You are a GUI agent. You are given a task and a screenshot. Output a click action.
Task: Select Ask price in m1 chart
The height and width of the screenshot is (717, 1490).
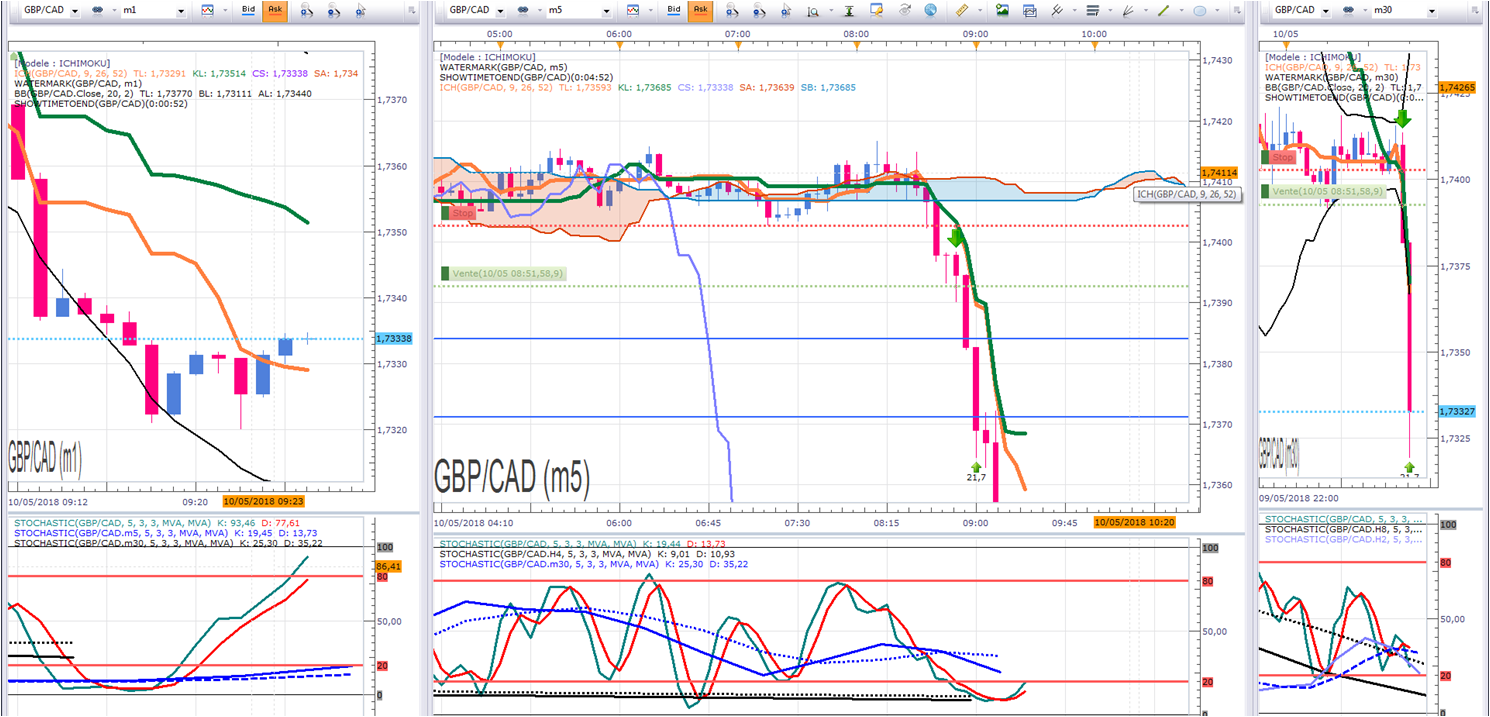(274, 10)
